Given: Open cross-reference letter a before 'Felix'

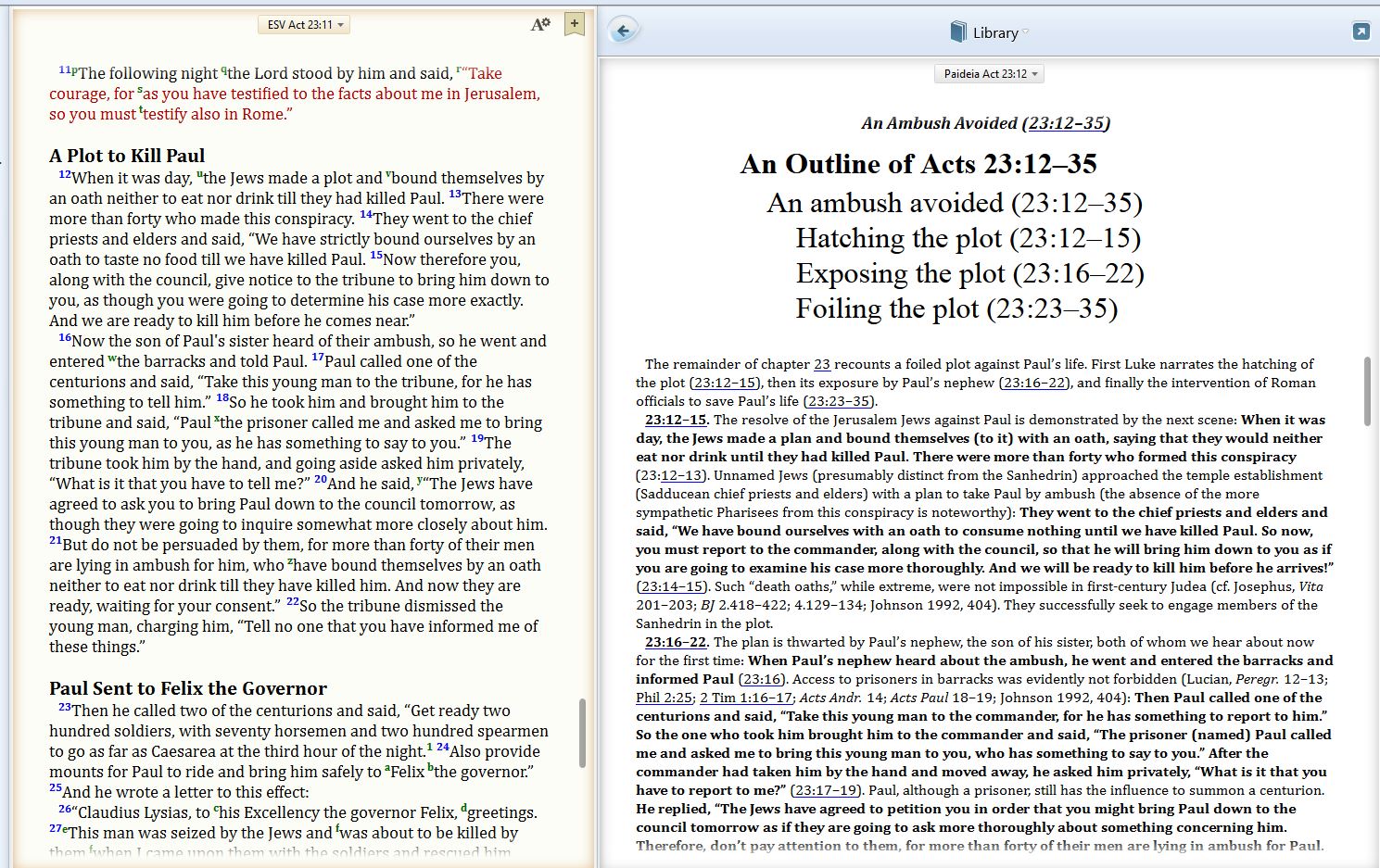Looking at the screenshot, I should 387,768.
